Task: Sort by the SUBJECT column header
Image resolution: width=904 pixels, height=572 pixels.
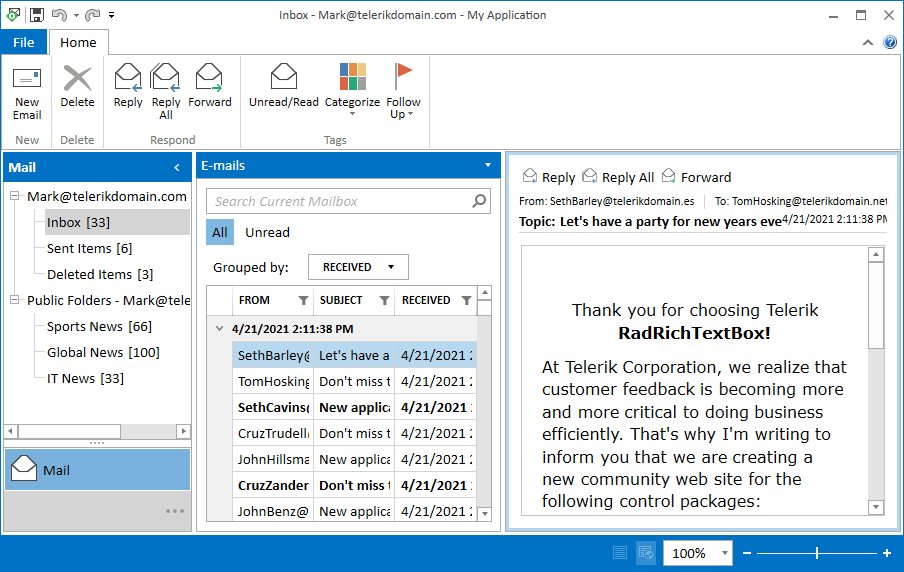Action: 341,300
